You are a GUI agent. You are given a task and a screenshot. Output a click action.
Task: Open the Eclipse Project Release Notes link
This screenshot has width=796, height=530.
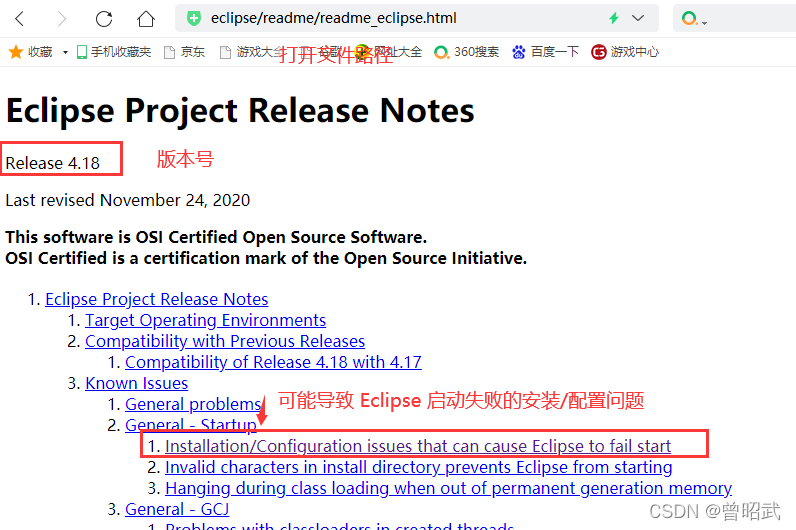(x=156, y=299)
